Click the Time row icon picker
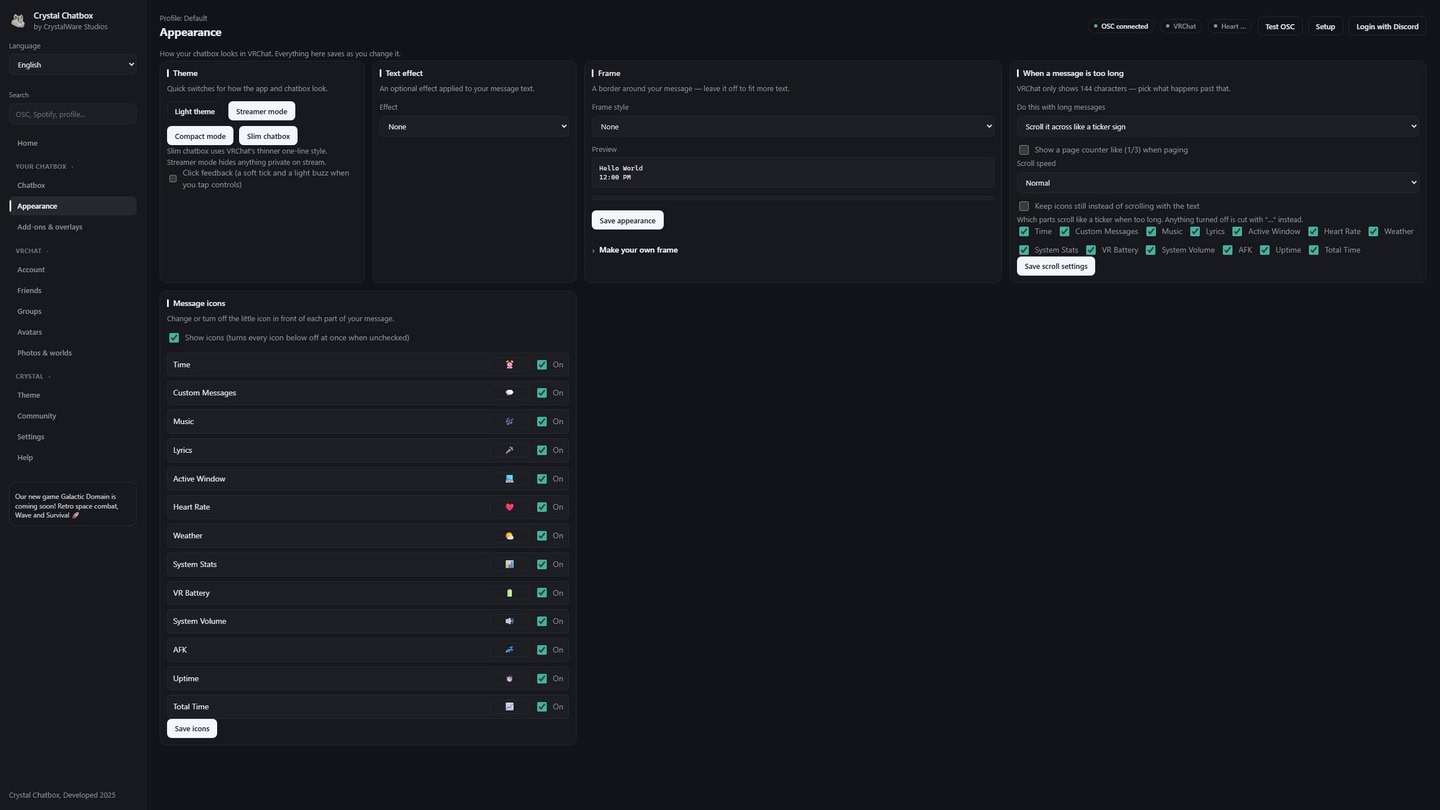Image resolution: width=1440 pixels, height=810 pixels. pos(509,365)
